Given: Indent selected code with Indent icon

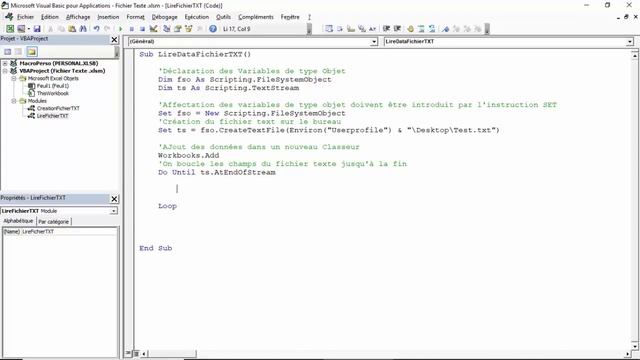Looking at the screenshot, I should coord(386,29).
